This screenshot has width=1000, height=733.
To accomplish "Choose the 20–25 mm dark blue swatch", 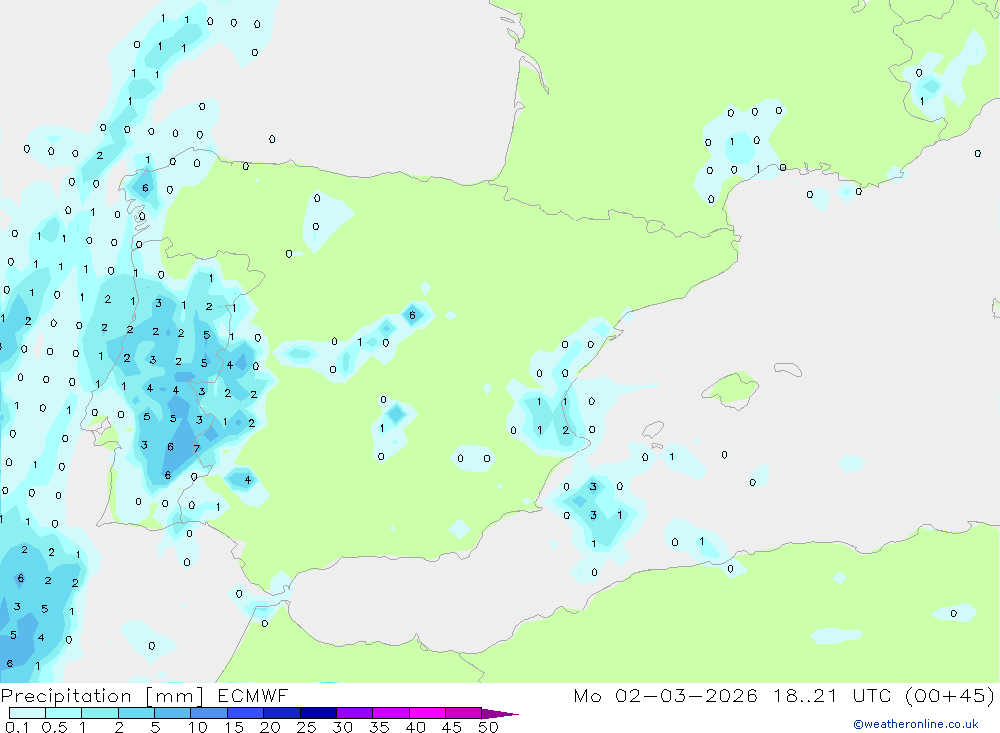I will (282, 713).
